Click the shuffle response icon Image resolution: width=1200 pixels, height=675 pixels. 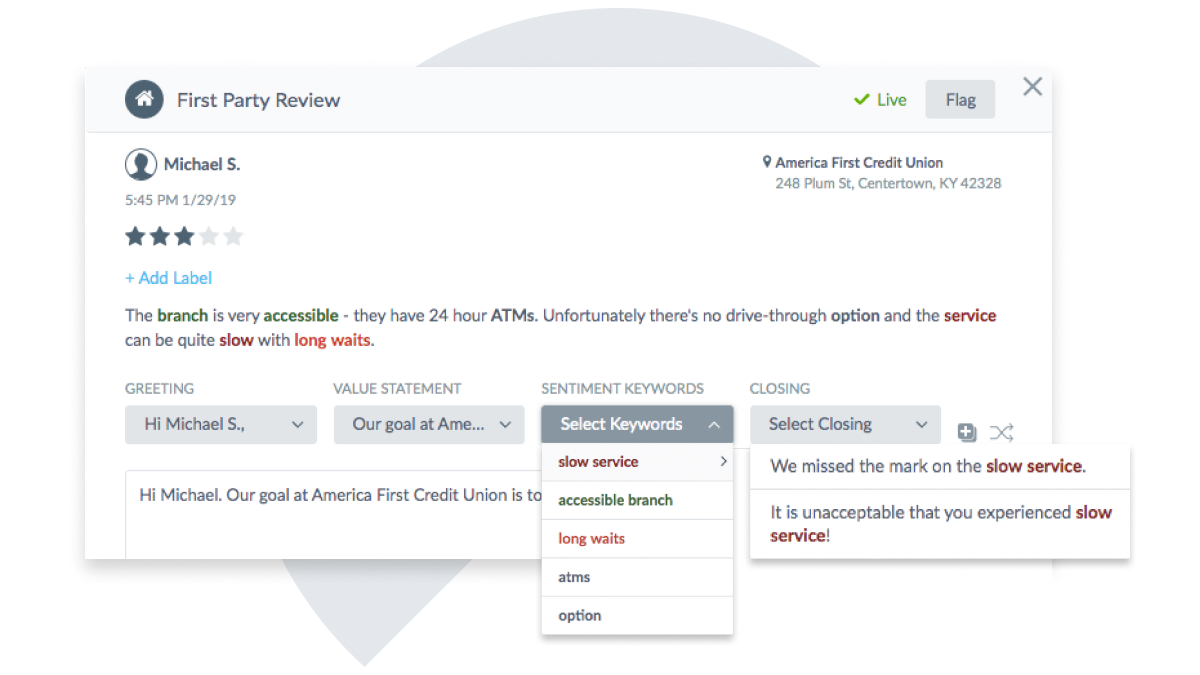pos(1002,432)
